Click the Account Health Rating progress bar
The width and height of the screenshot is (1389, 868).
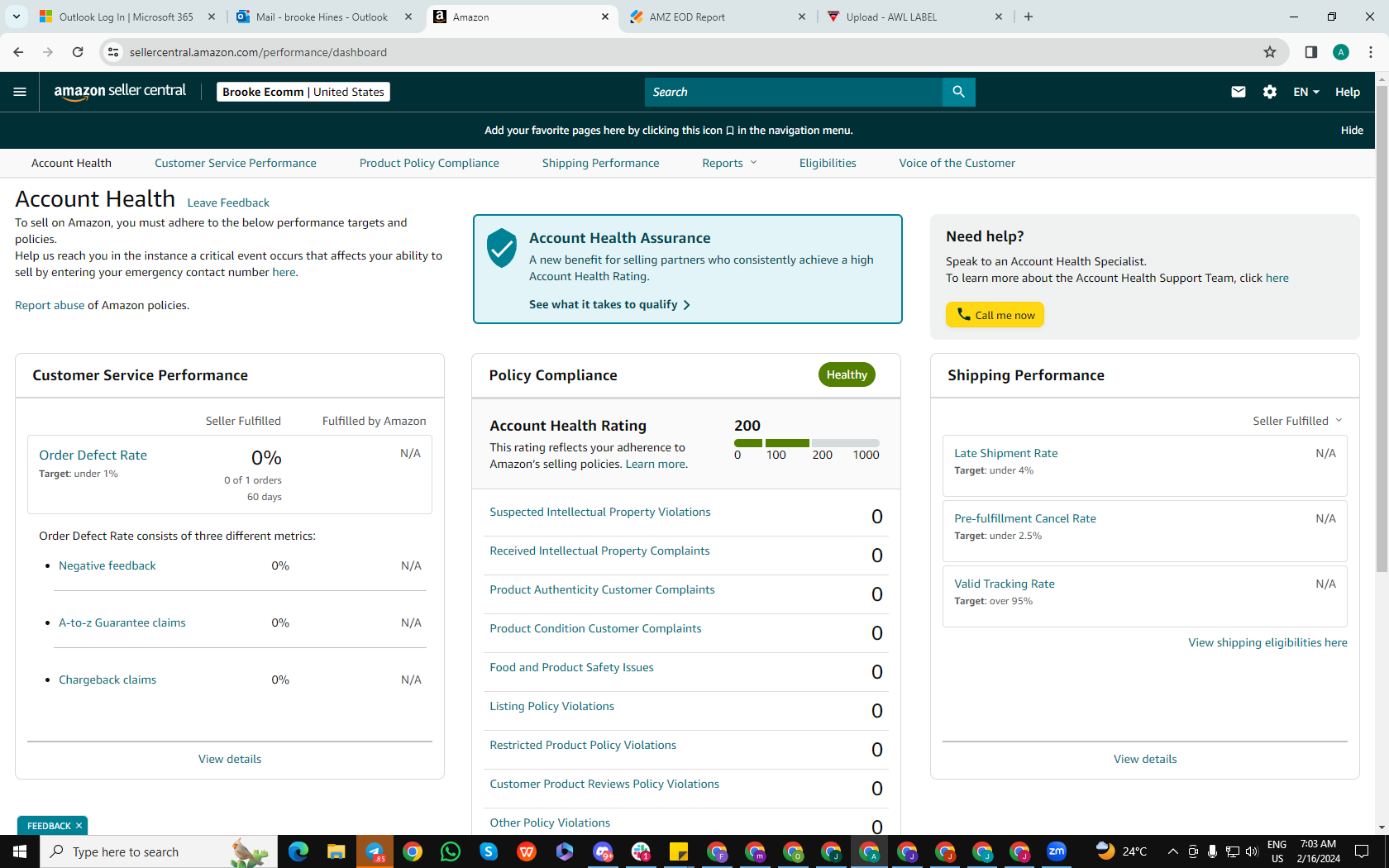point(807,443)
